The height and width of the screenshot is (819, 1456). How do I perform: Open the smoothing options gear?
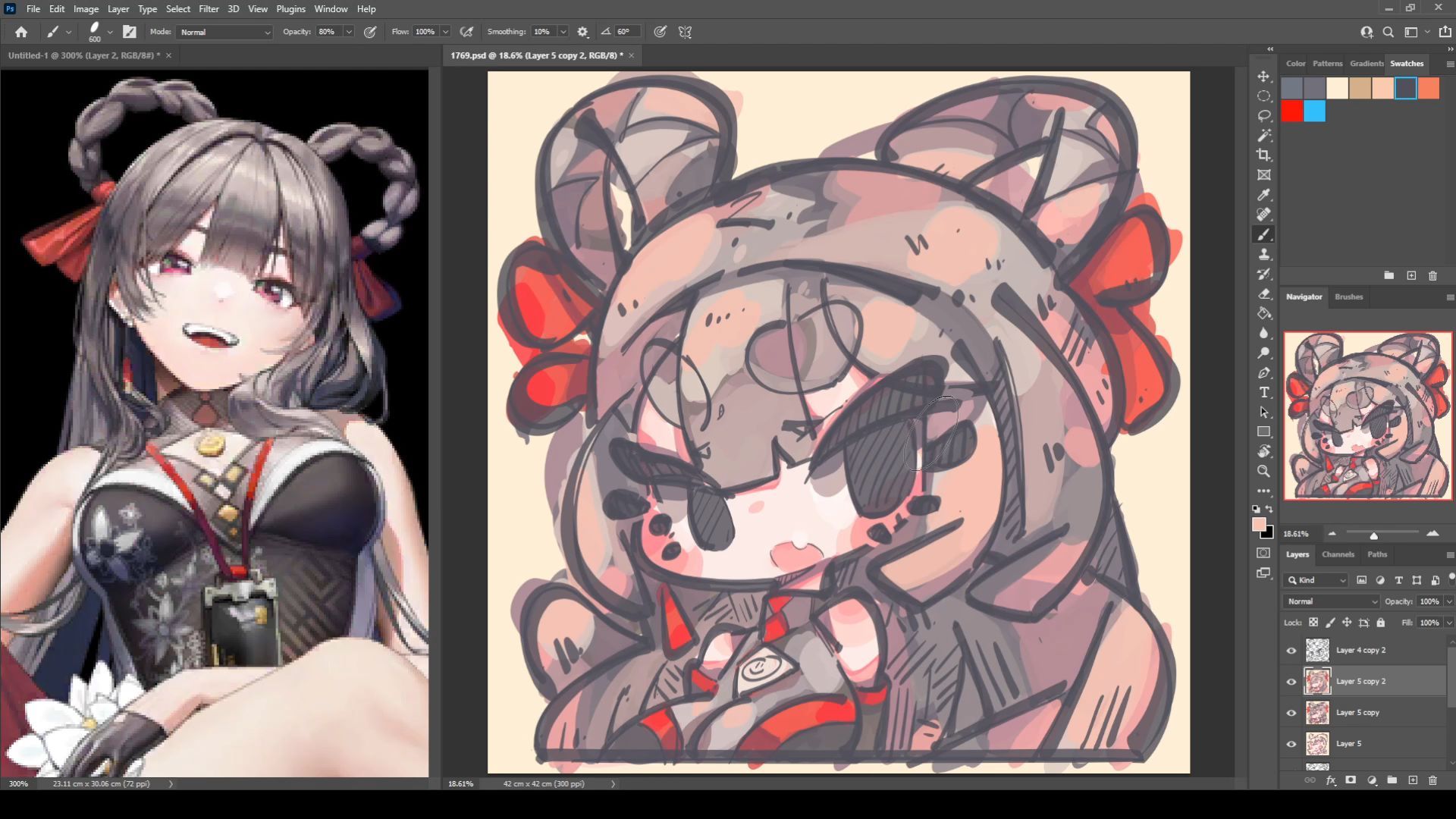[x=582, y=32]
